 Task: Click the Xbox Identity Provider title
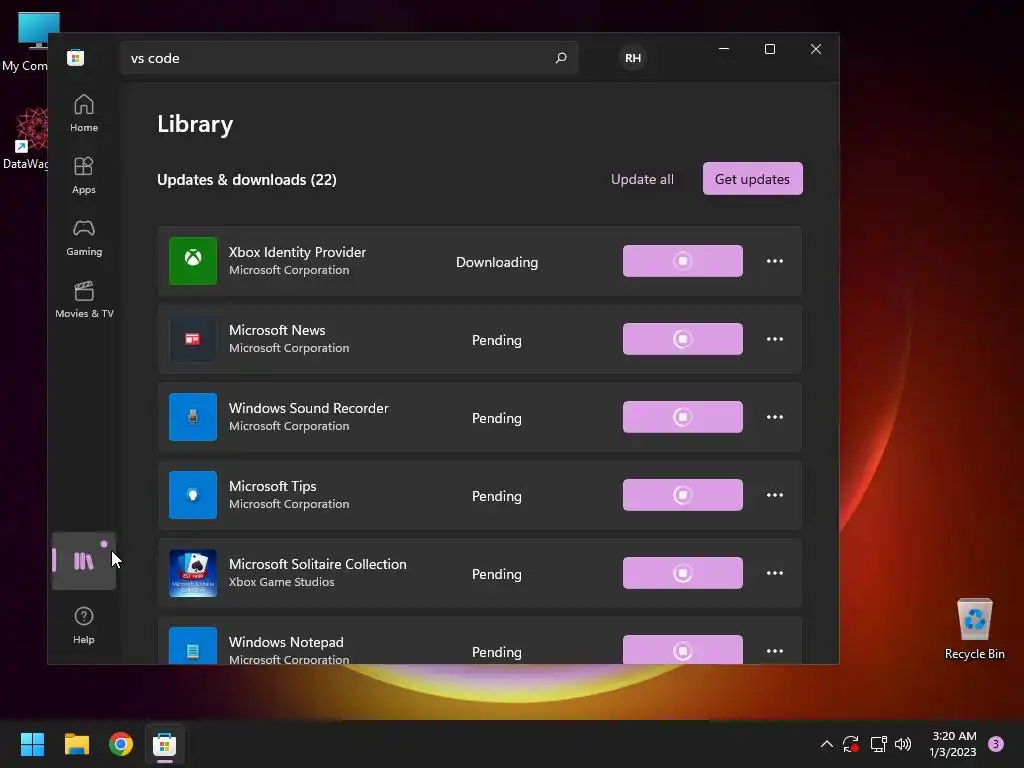pos(297,252)
